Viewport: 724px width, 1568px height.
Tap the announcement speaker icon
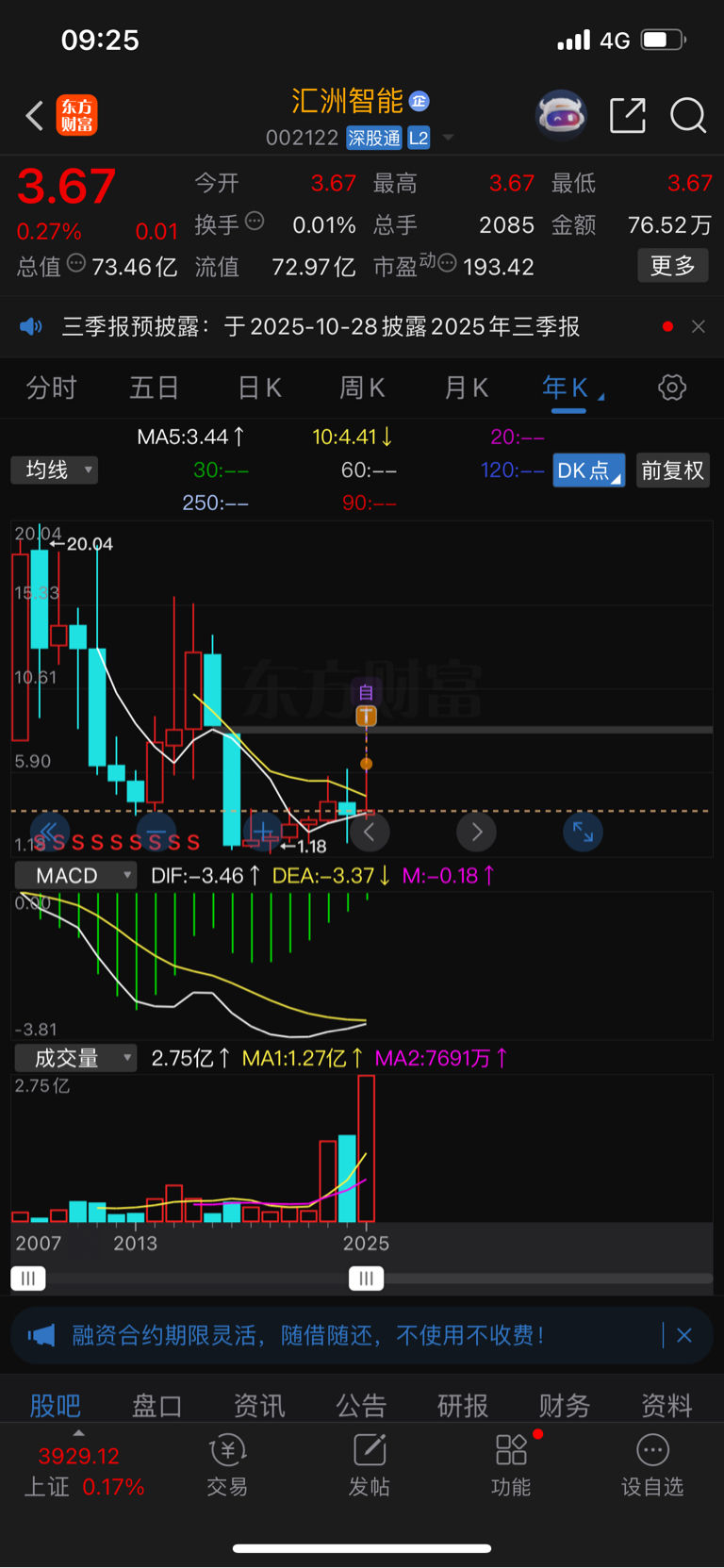pyautogui.click(x=31, y=326)
